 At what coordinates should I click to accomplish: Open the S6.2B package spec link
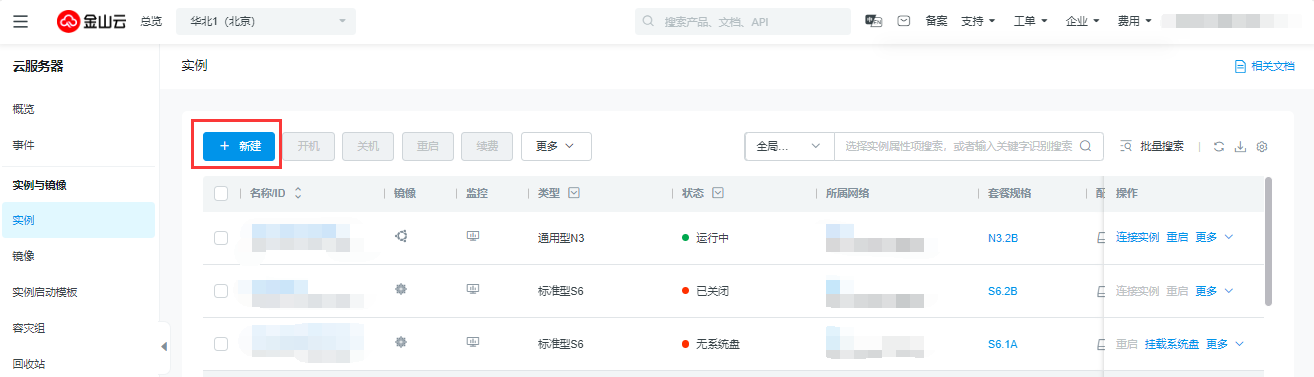[x=1002, y=291]
